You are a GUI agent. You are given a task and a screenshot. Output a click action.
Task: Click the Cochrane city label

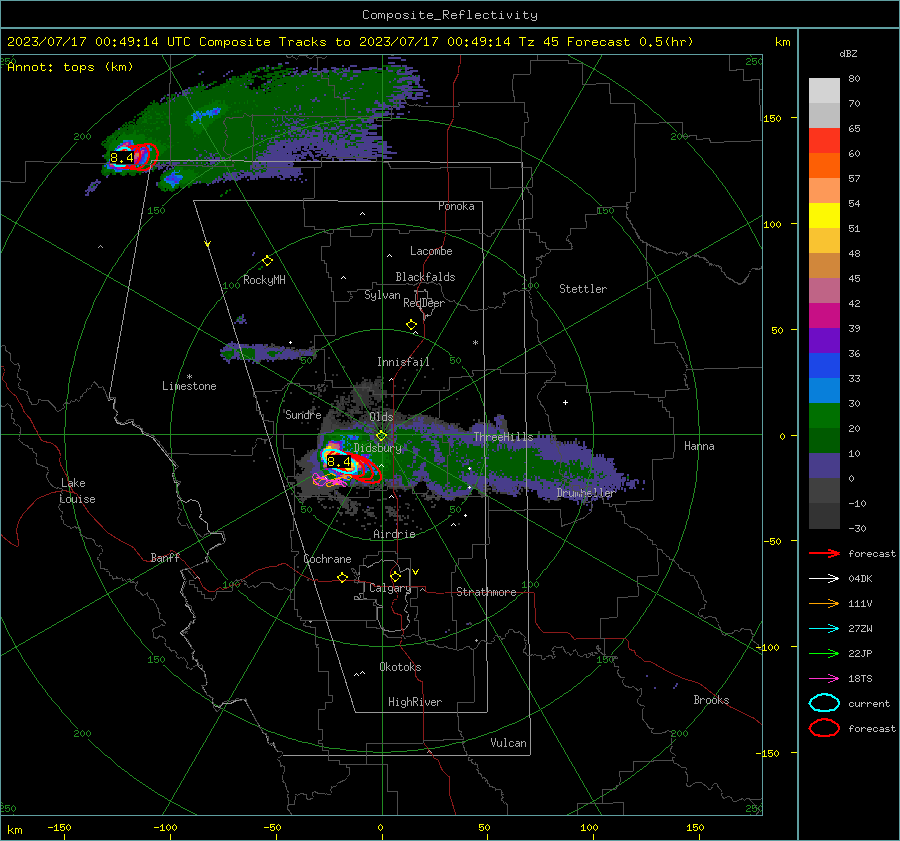click(327, 559)
